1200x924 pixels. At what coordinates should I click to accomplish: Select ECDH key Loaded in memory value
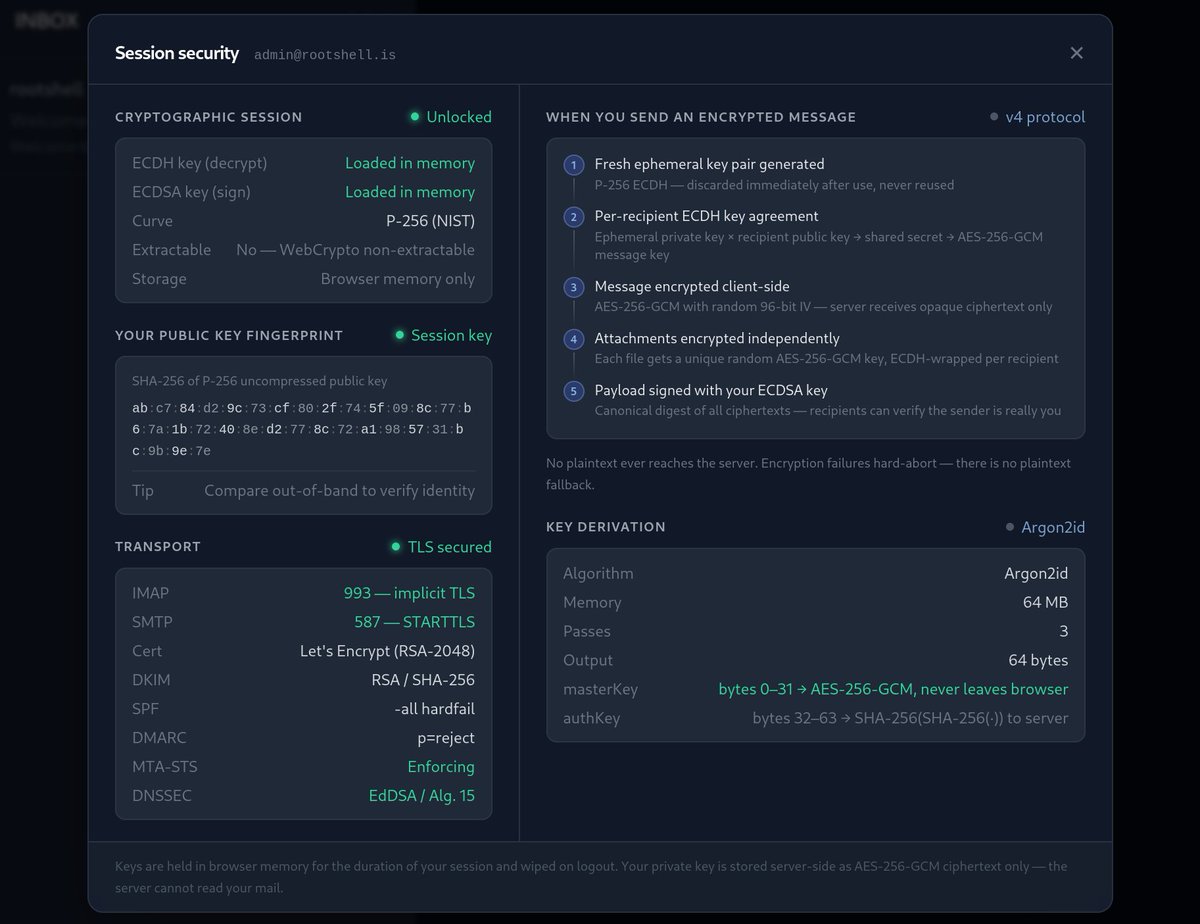pos(410,163)
